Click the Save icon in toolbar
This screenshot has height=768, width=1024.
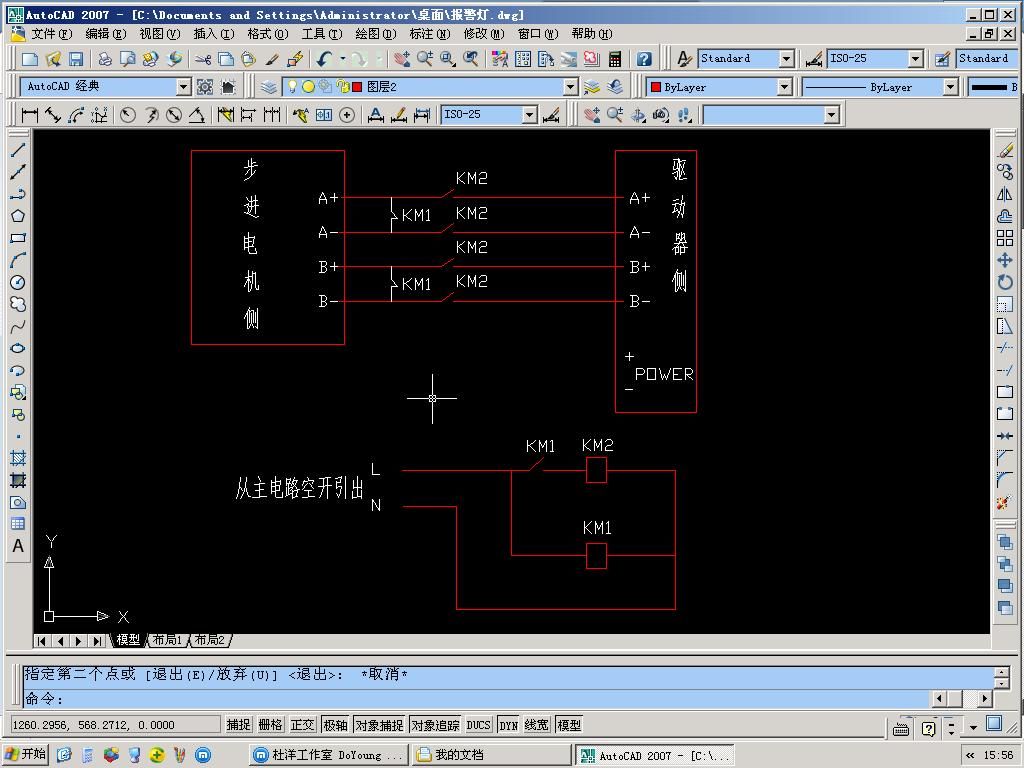76,59
